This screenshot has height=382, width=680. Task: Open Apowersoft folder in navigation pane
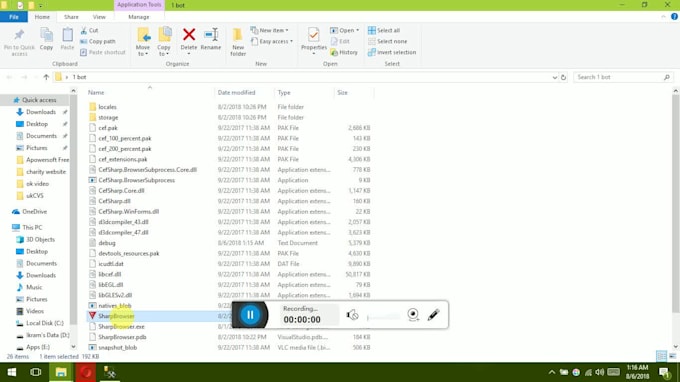point(42,160)
